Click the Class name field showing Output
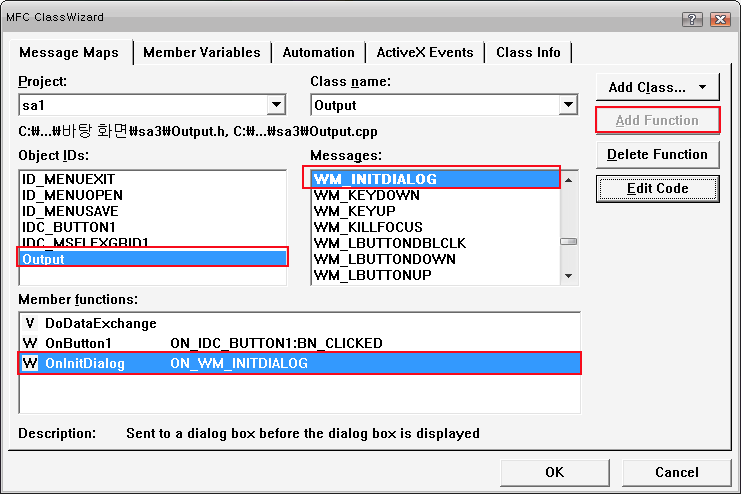Screen dimensions: 741x494 coord(444,105)
